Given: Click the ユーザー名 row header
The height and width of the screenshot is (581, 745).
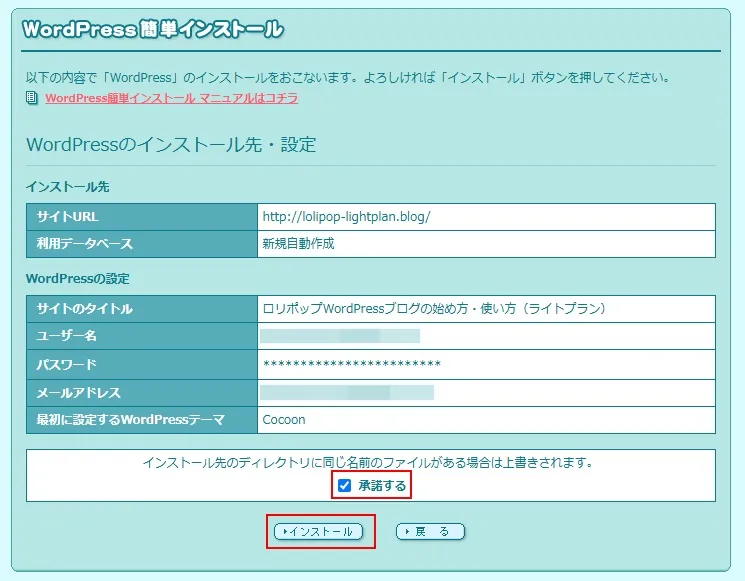Looking at the screenshot, I should pyautogui.click(x=142, y=336).
